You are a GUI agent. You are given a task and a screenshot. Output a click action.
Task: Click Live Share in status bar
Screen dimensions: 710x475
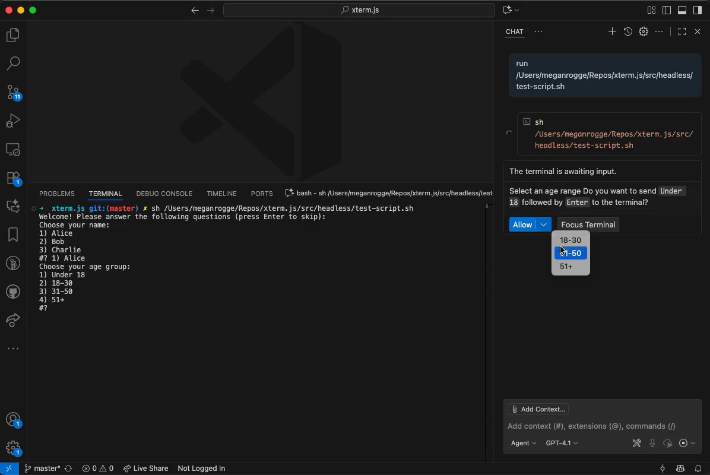point(145,468)
